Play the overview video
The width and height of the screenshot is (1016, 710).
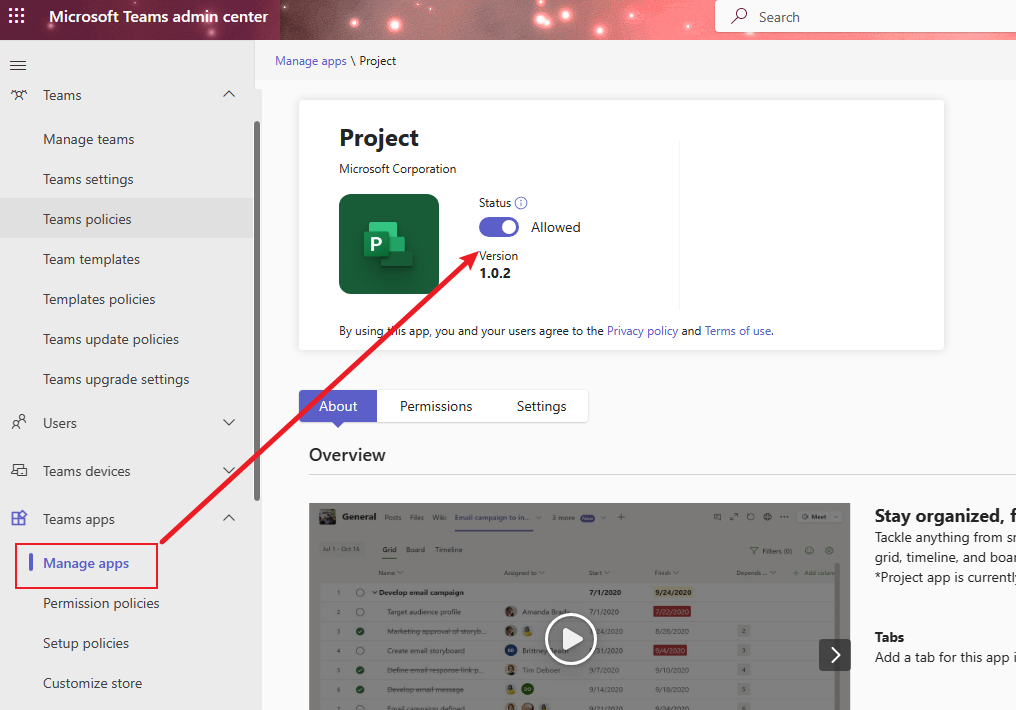point(571,639)
